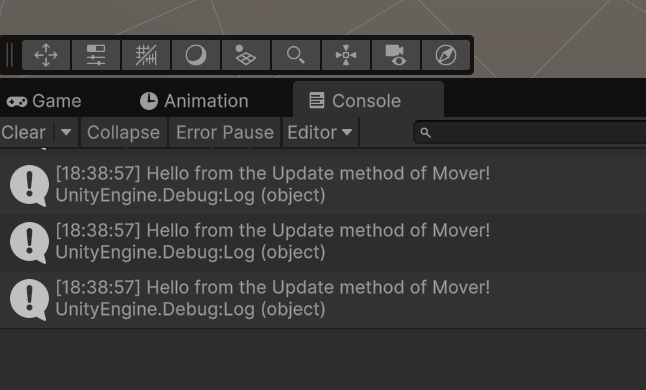Open the tool settings sliders icon

tap(96, 55)
